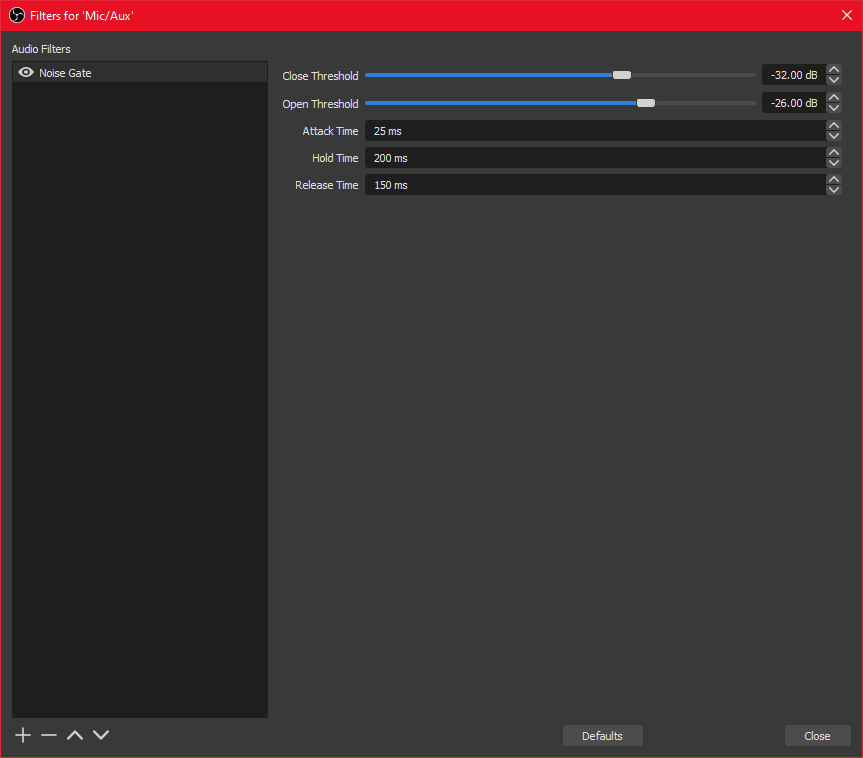
Task: Click the Hold Time label
Action: coord(335,158)
